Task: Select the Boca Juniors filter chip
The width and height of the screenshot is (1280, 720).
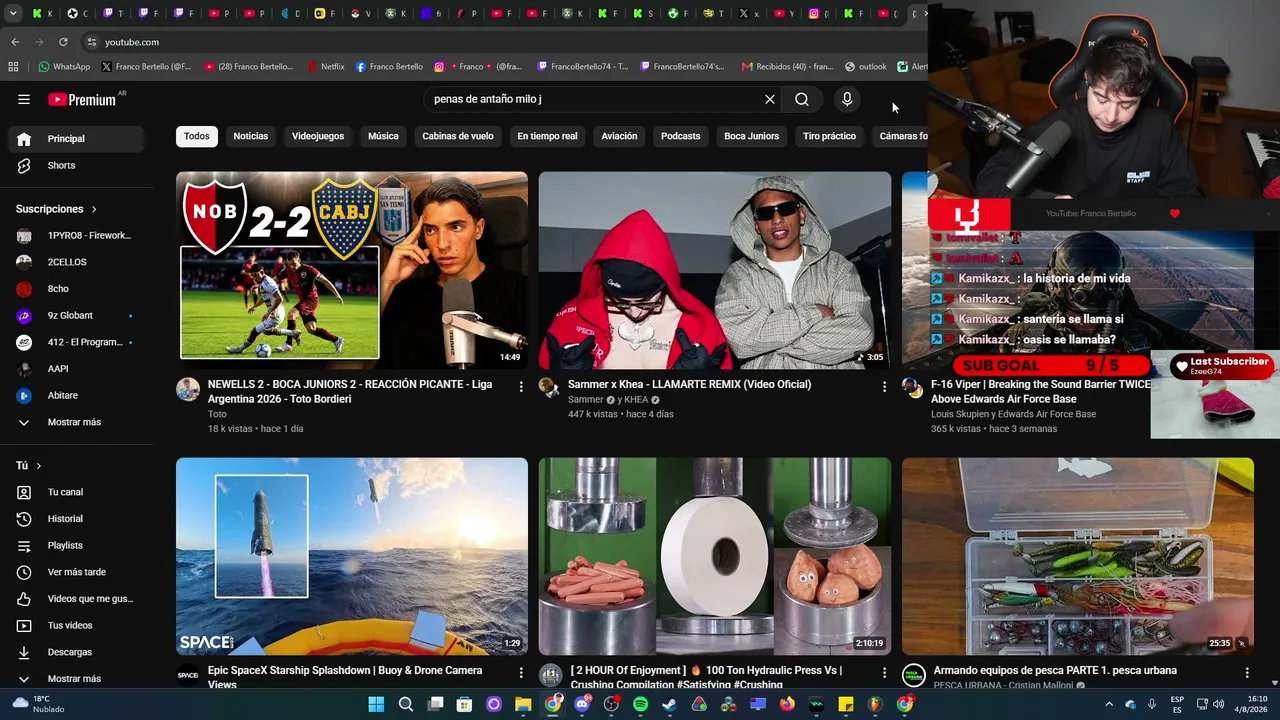Action: (752, 136)
